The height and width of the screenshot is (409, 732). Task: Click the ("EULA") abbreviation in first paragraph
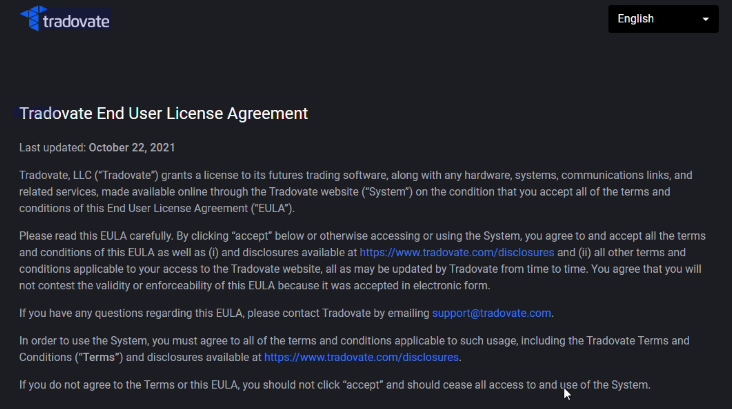point(272,208)
